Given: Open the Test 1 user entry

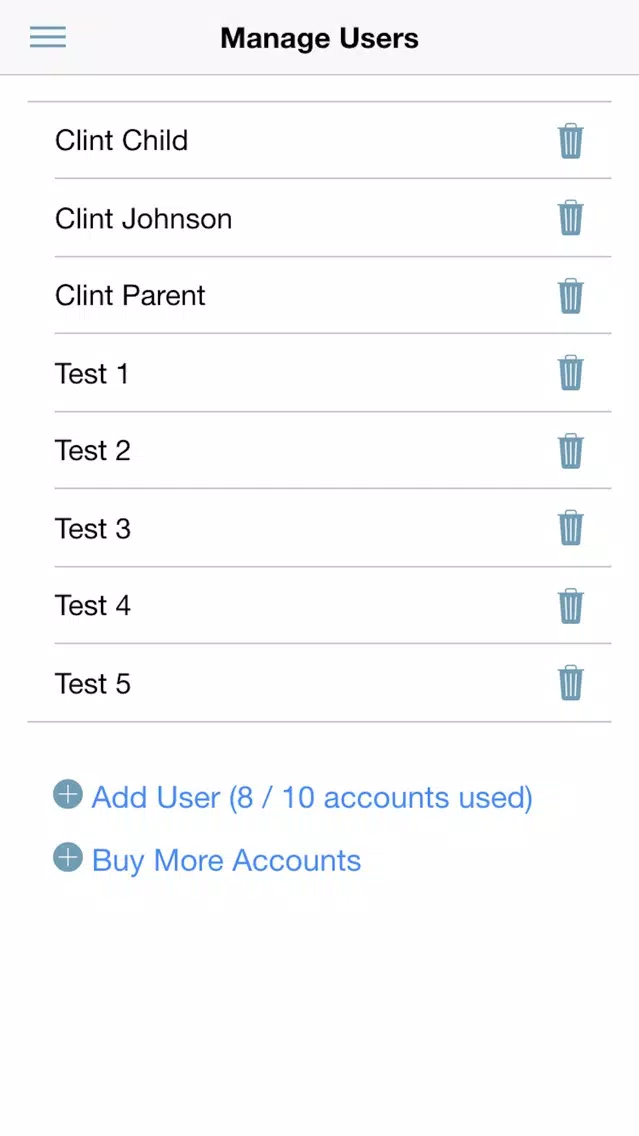Looking at the screenshot, I should tap(320, 372).
